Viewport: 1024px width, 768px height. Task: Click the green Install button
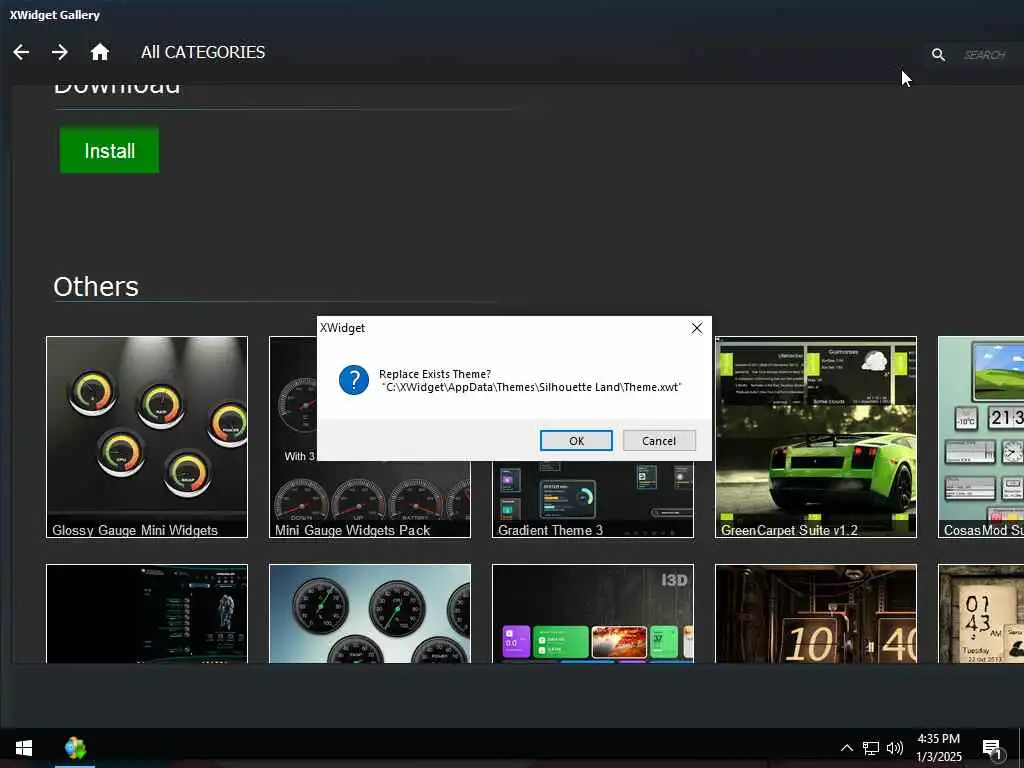(109, 150)
